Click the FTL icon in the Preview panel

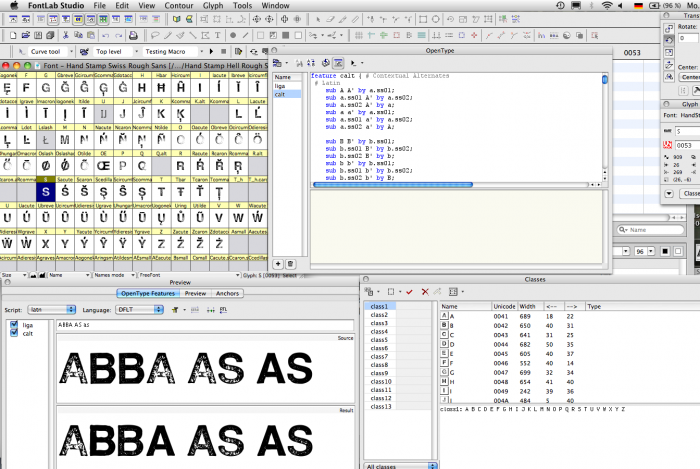(224, 310)
